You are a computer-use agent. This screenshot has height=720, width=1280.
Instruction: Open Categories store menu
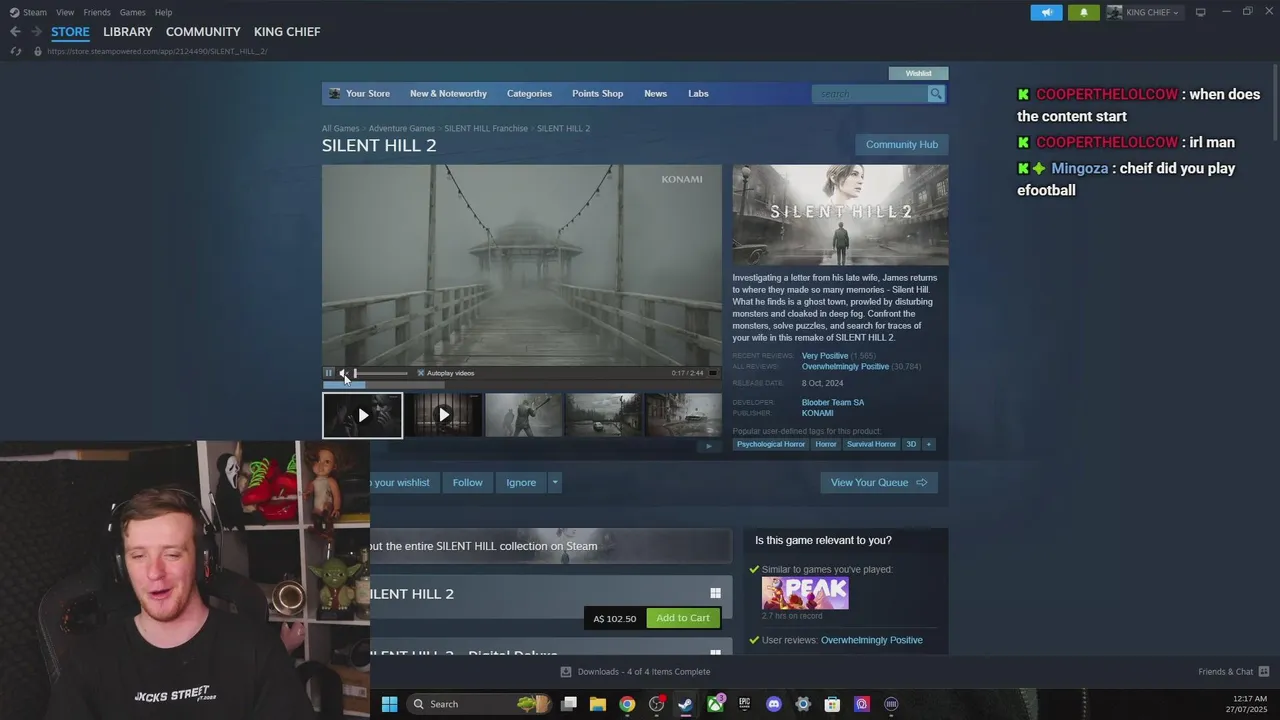[x=529, y=94]
